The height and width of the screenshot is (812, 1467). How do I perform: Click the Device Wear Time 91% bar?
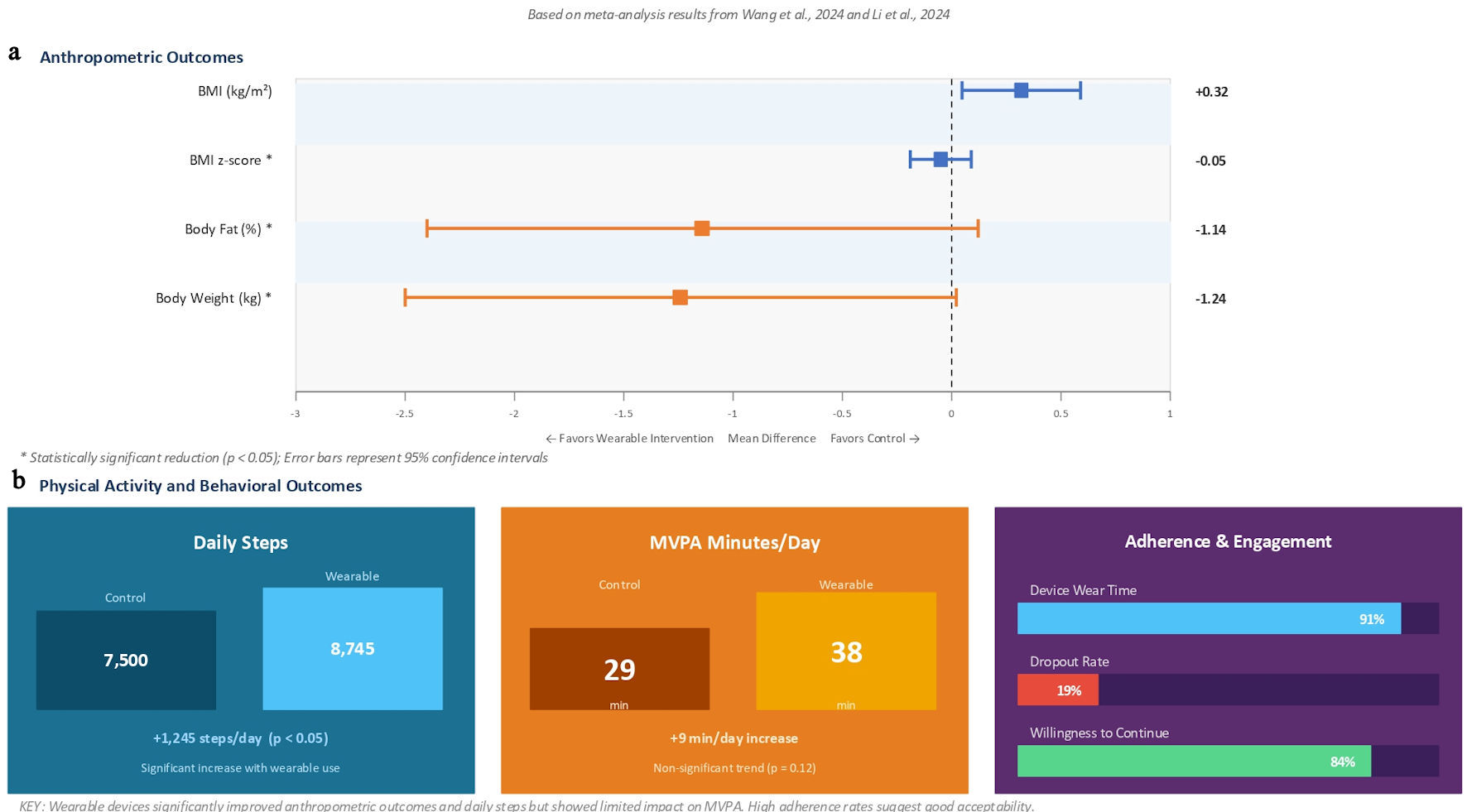(1209, 619)
